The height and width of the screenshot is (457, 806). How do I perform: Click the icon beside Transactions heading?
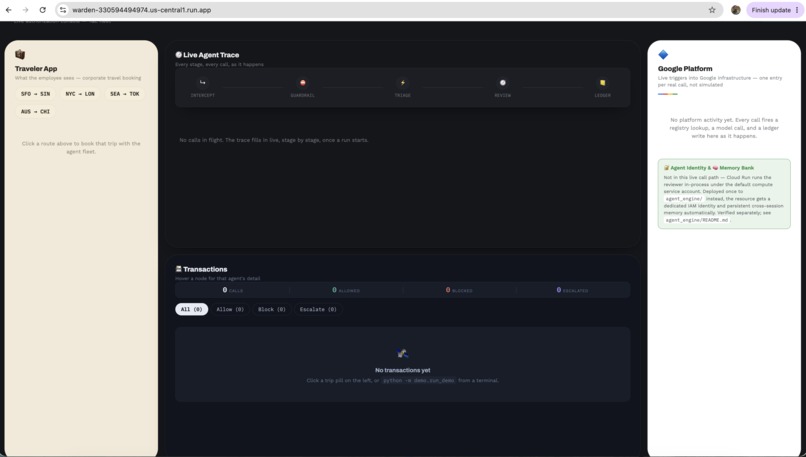[x=178, y=269]
